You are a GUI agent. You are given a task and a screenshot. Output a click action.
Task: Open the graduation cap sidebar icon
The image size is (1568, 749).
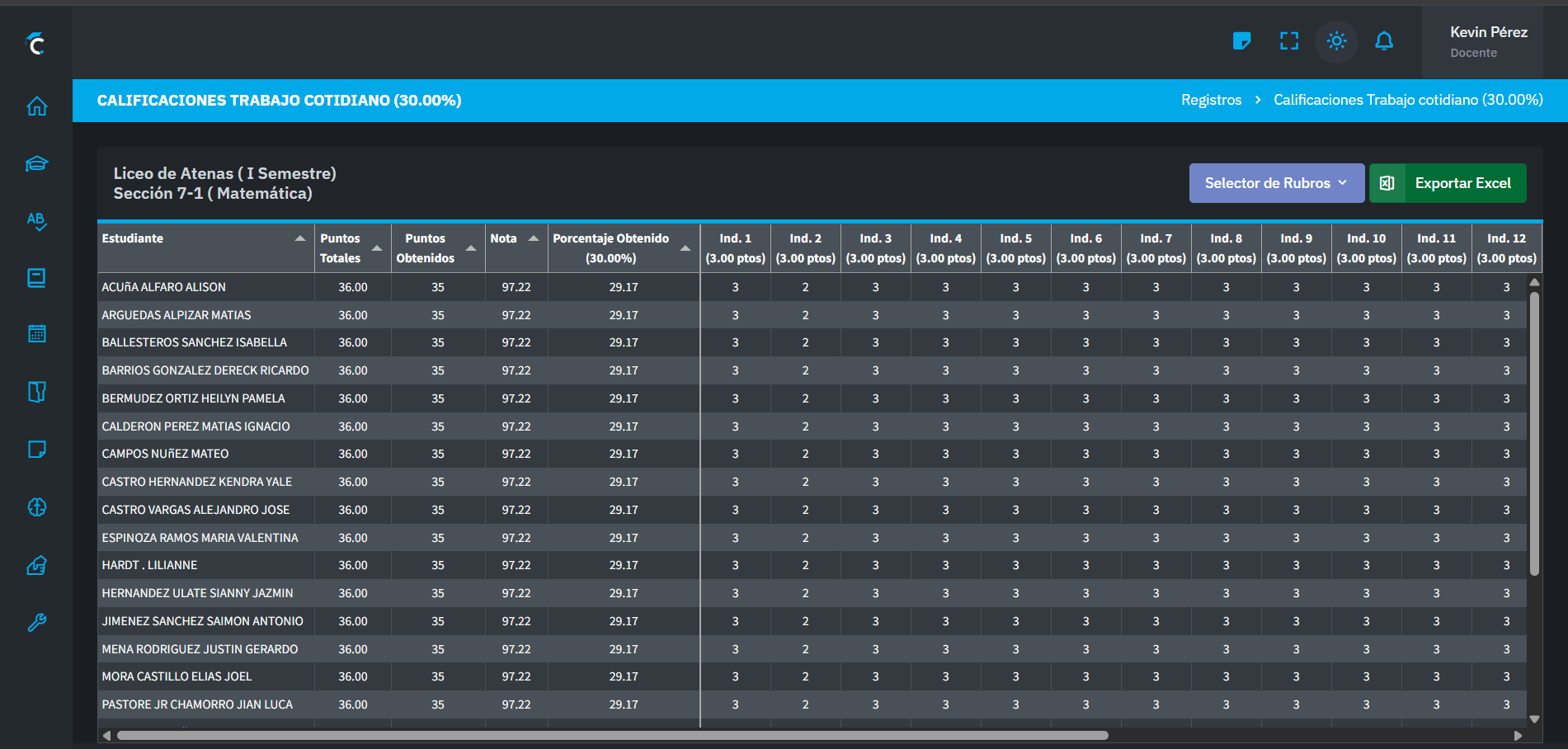[36, 163]
